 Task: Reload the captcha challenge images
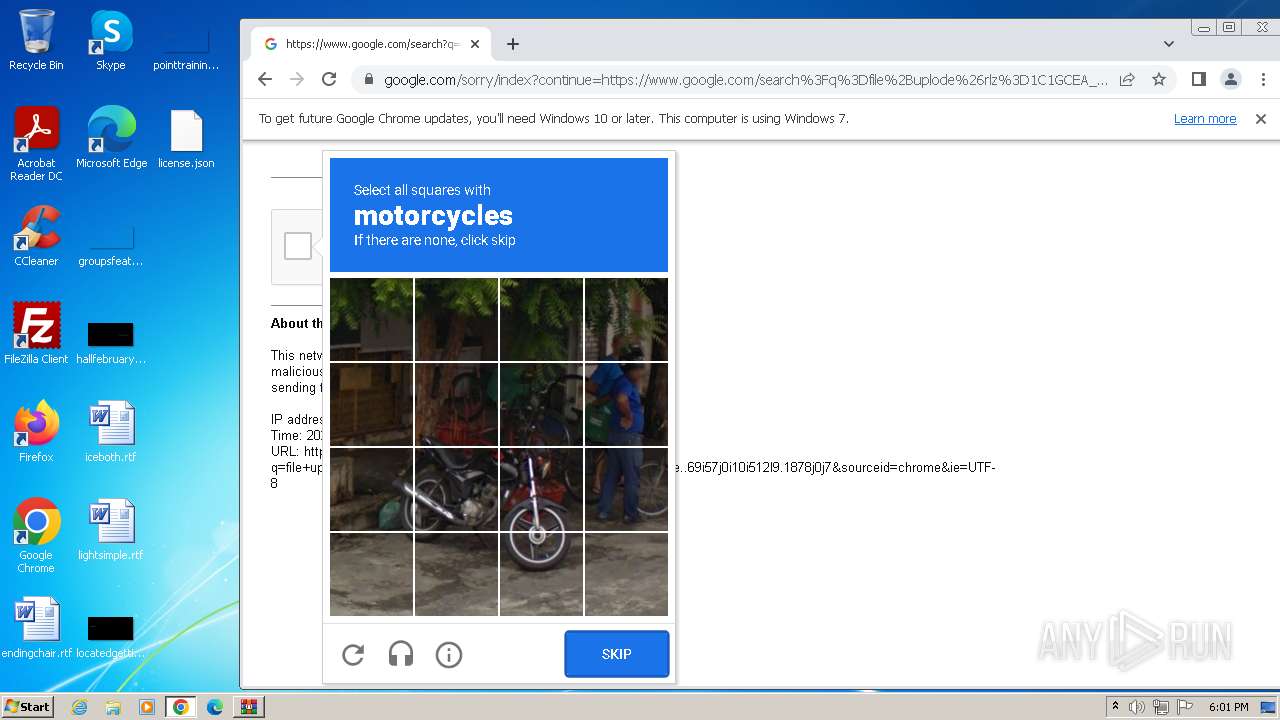point(353,655)
